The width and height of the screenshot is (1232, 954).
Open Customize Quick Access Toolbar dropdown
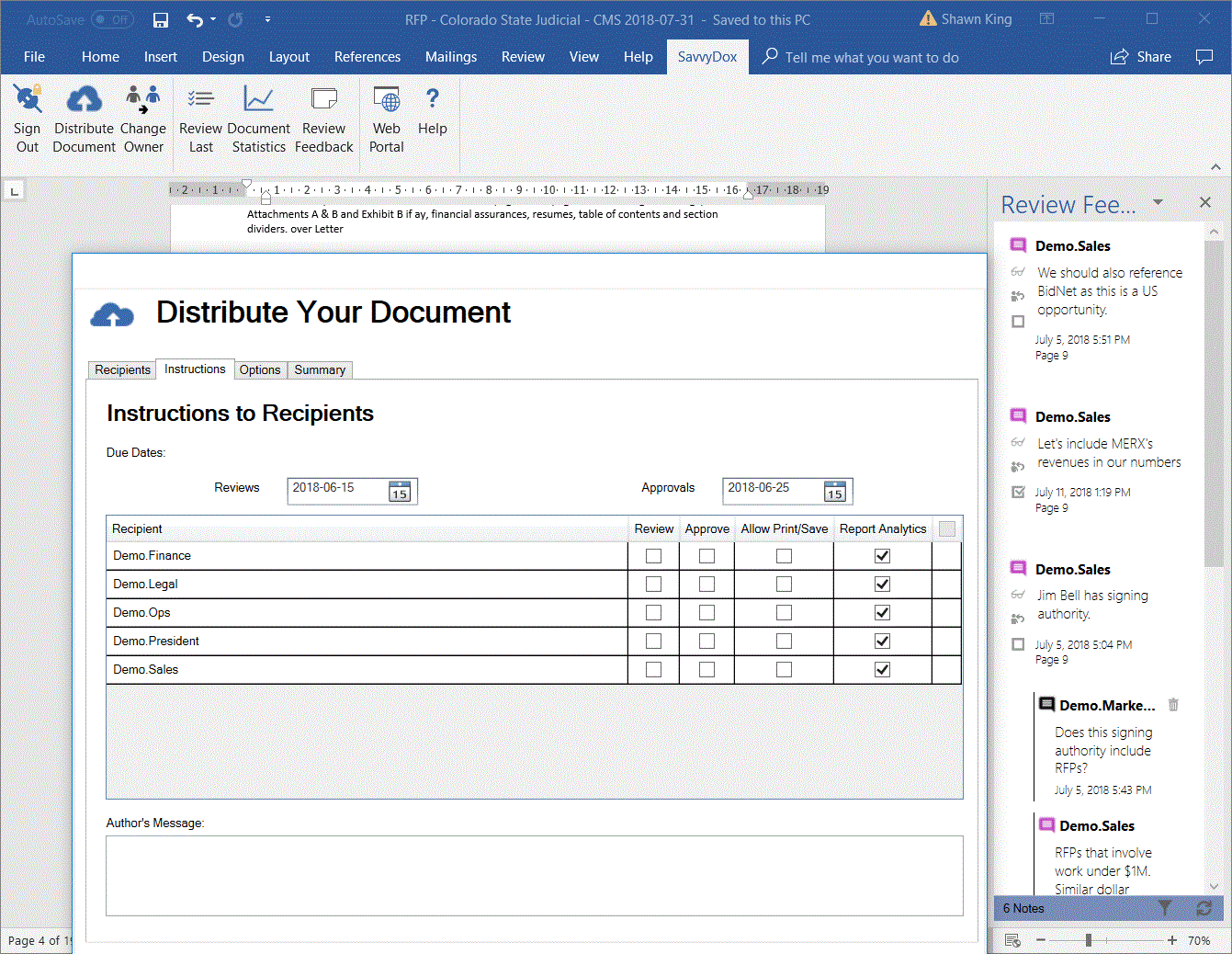coord(267,19)
